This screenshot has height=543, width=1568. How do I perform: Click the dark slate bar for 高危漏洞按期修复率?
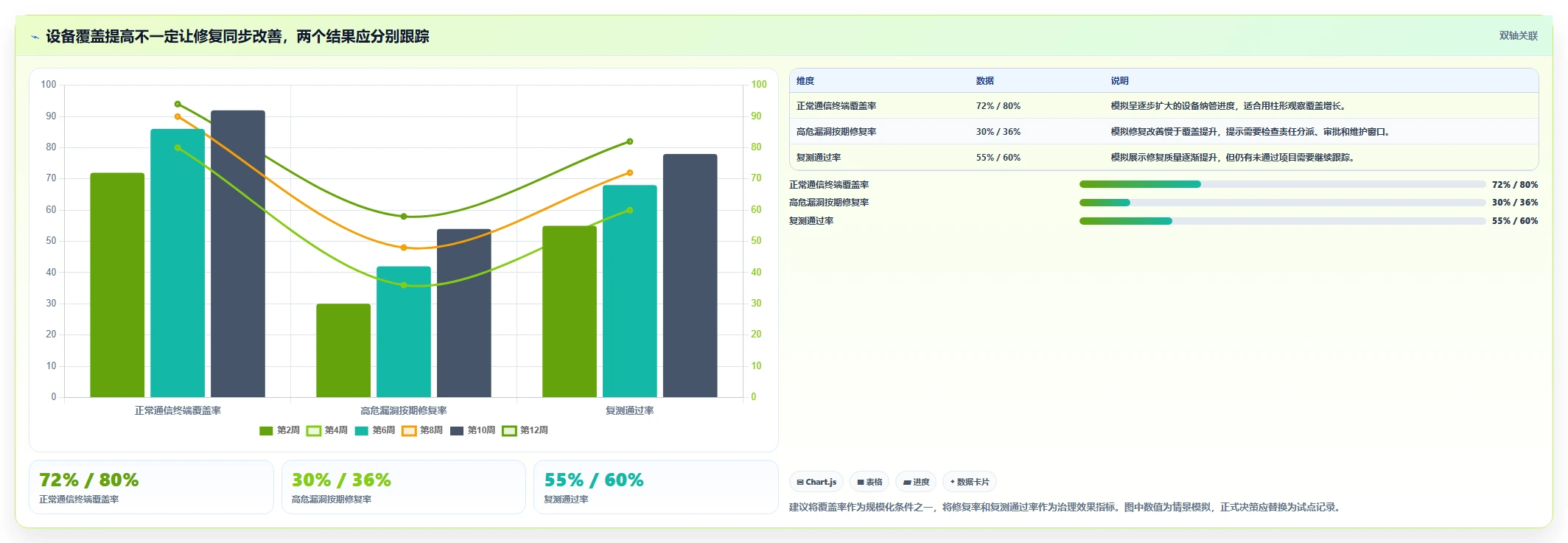464,313
